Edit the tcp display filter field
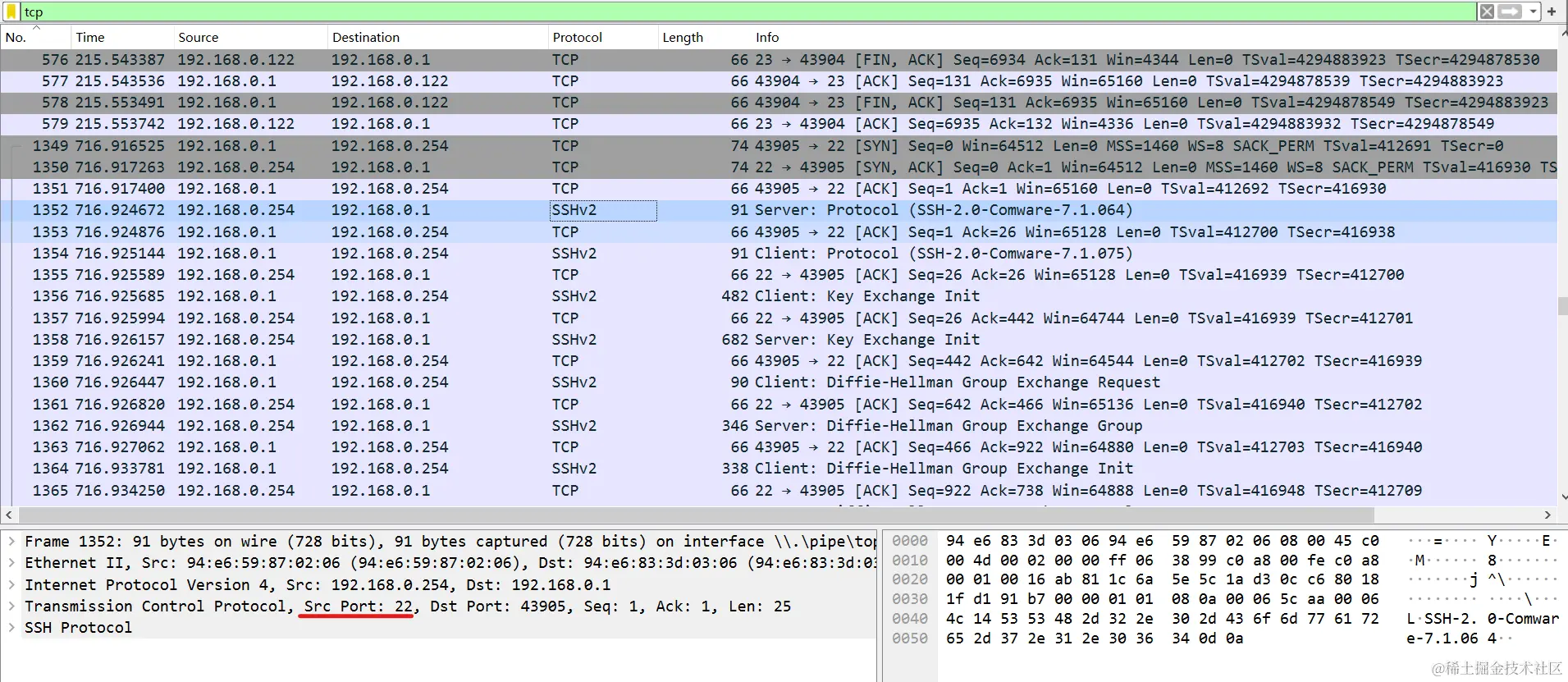 [747, 11]
